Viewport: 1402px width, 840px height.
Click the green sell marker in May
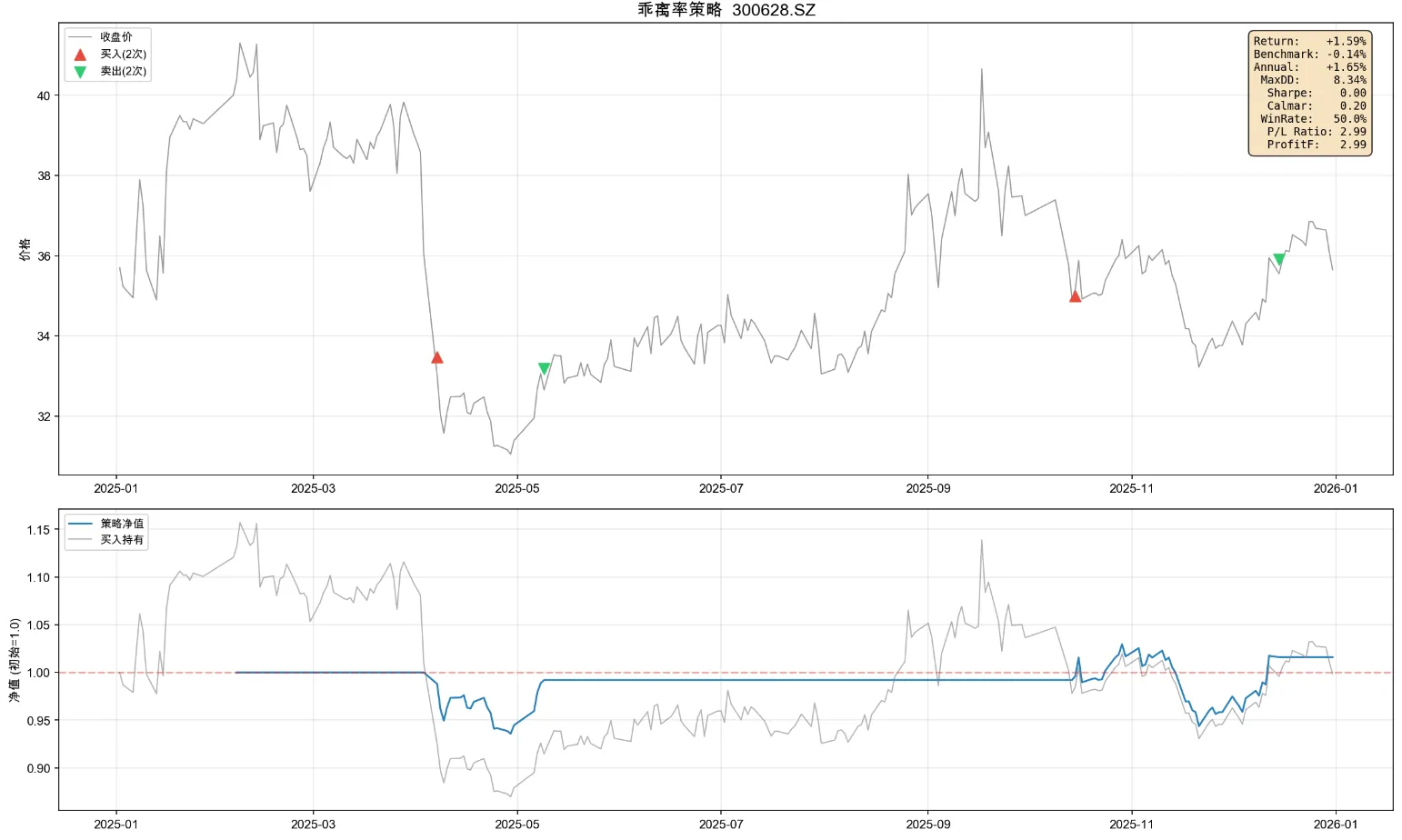tap(544, 368)
